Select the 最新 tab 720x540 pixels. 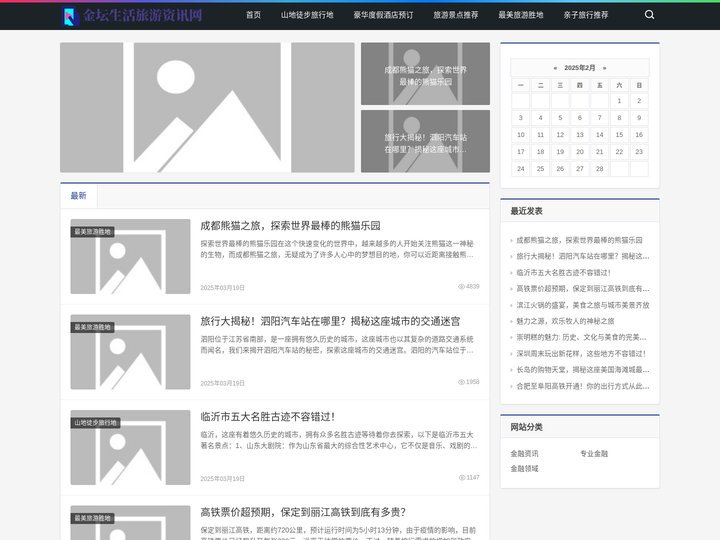click(x=79, y=196)
